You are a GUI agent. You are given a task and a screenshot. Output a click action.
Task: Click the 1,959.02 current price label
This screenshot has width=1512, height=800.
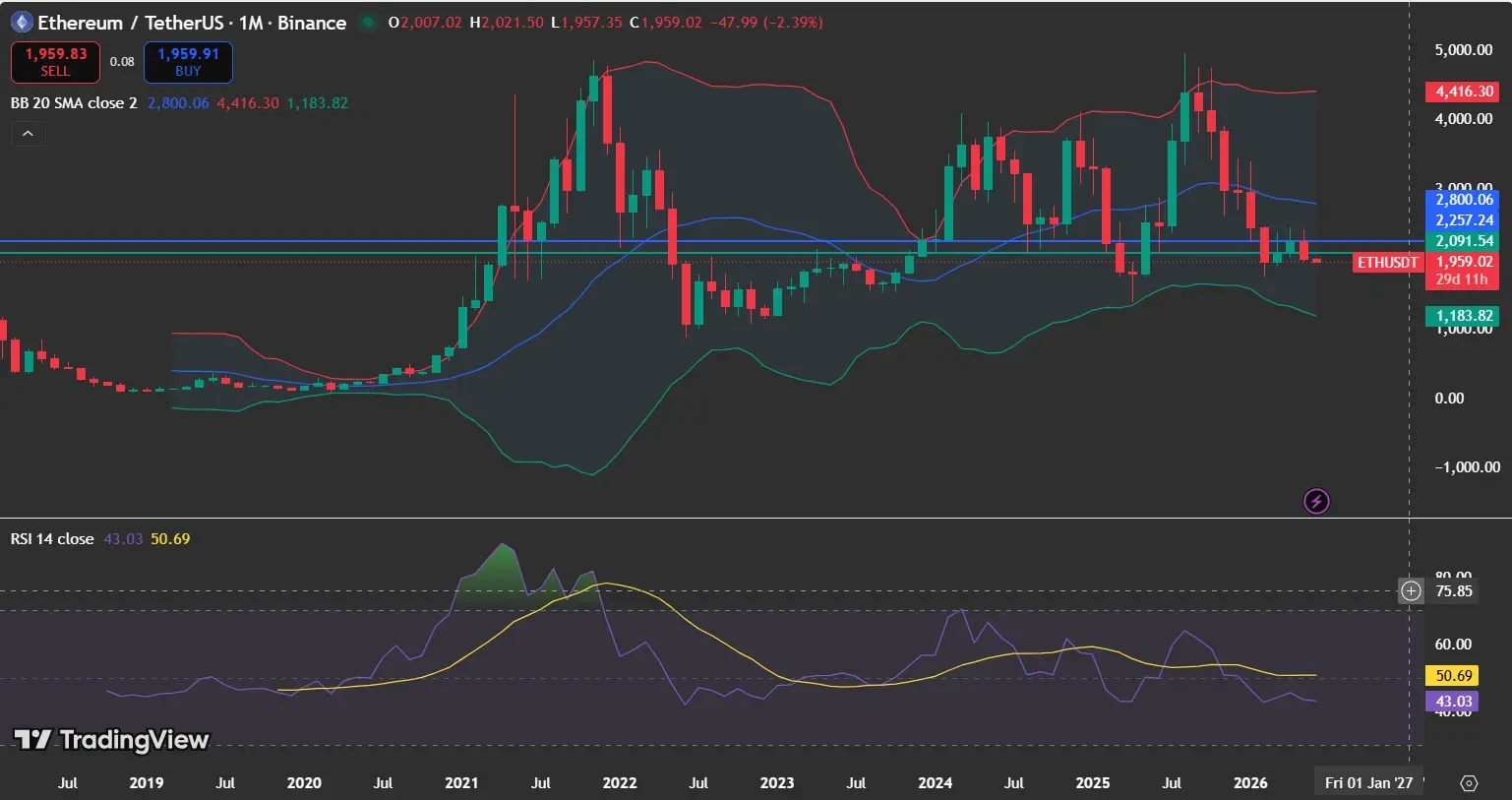tap(1464, 262)
